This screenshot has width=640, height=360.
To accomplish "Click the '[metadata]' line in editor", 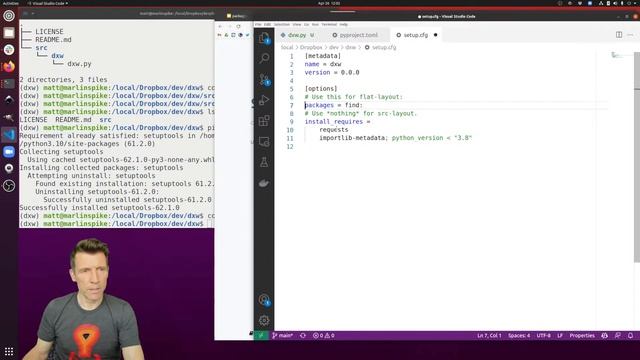I will coord(322,56).
